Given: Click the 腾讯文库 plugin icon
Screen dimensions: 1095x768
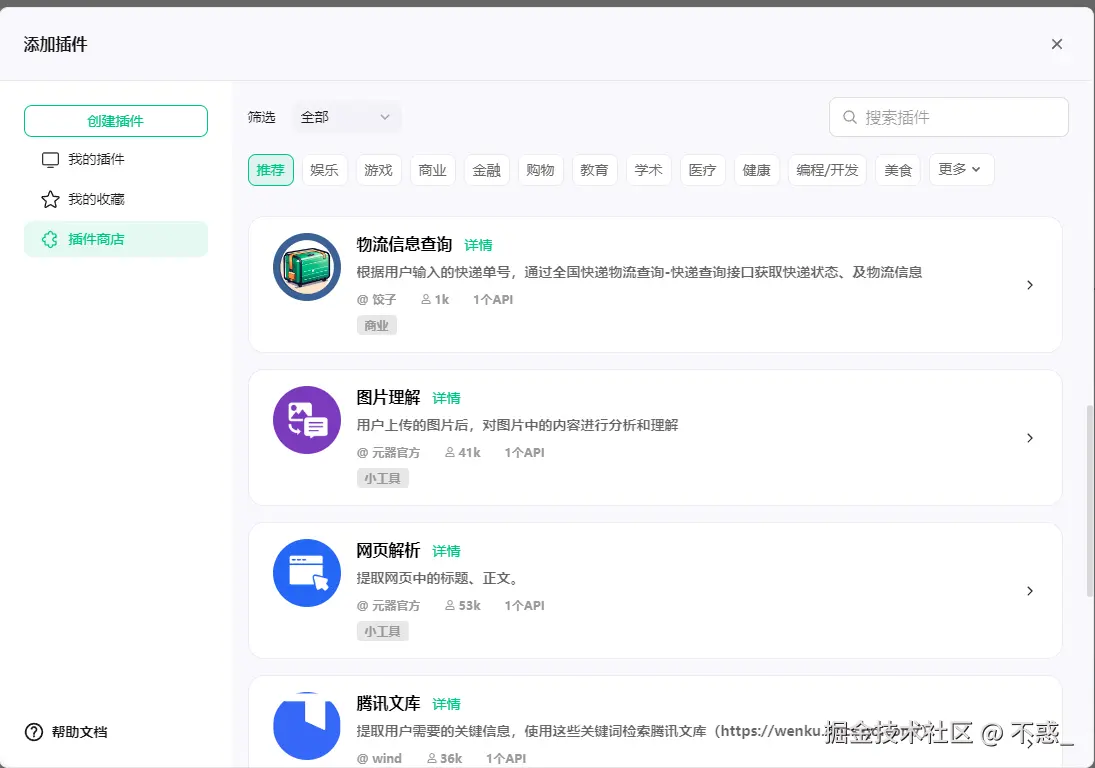Looking at the screenshot, I should [306, 726].
